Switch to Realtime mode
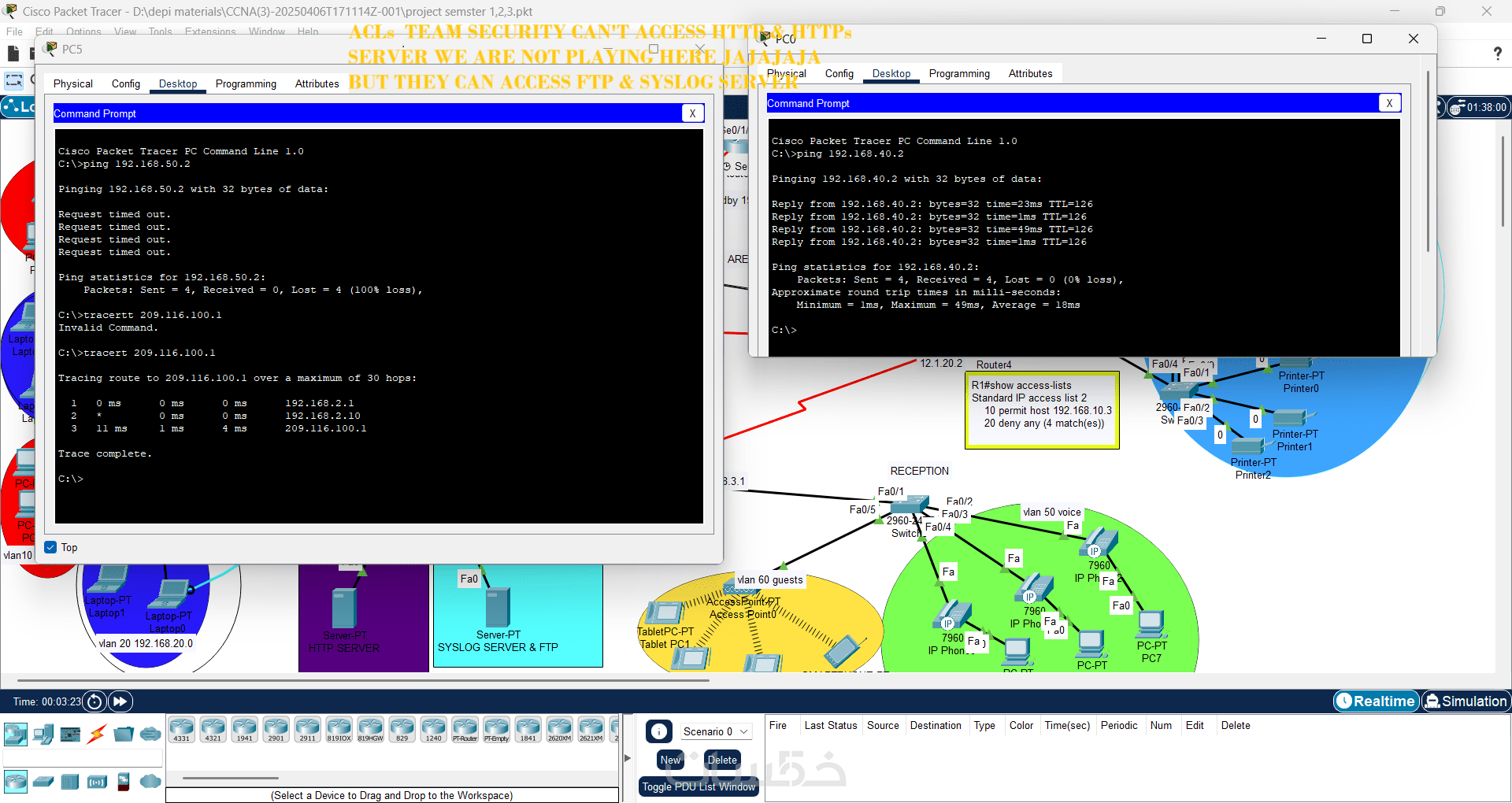1512x803 pixels. click(x=1377, y=701)
